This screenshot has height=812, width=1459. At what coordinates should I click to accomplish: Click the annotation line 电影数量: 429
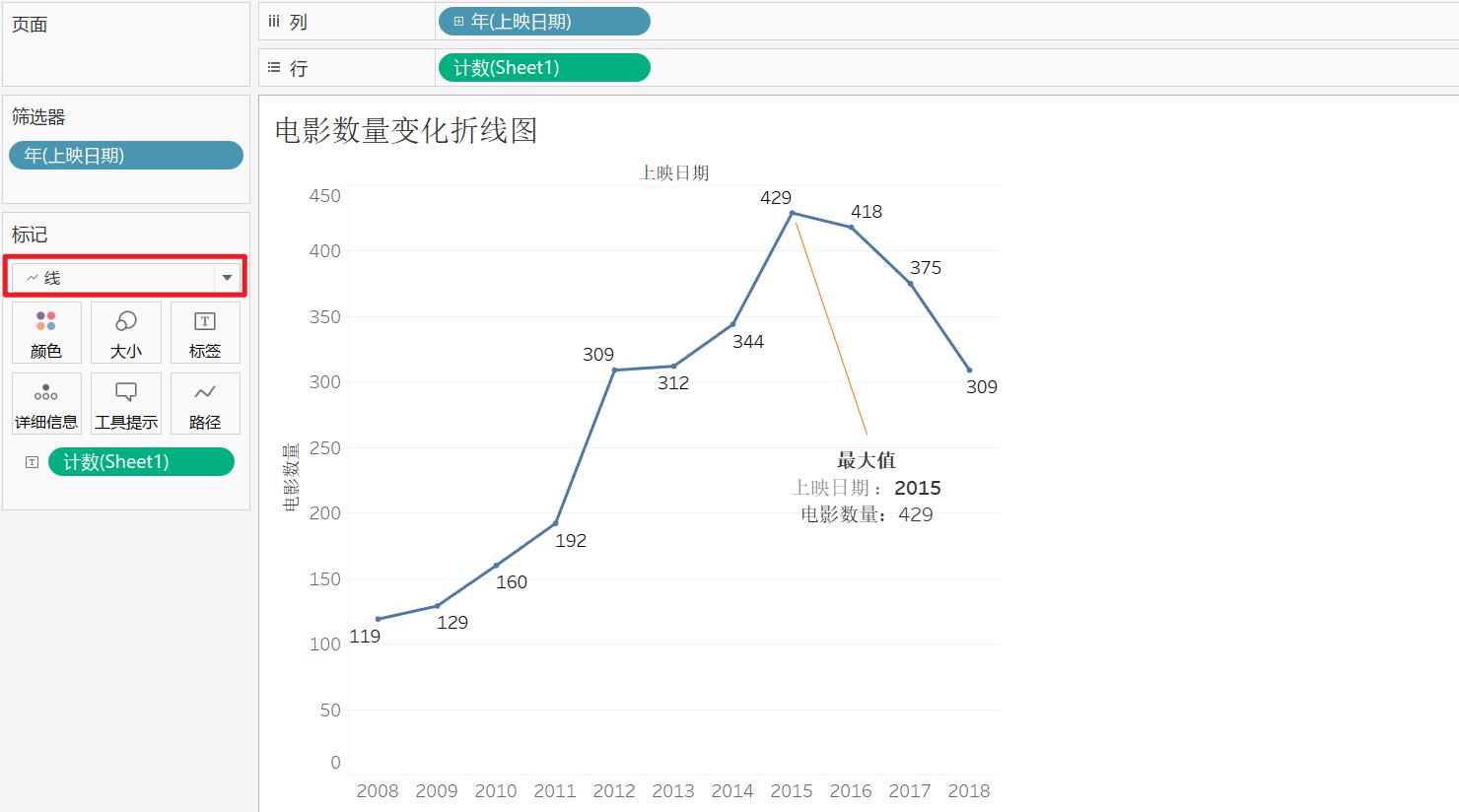click(x=867, y=514)
